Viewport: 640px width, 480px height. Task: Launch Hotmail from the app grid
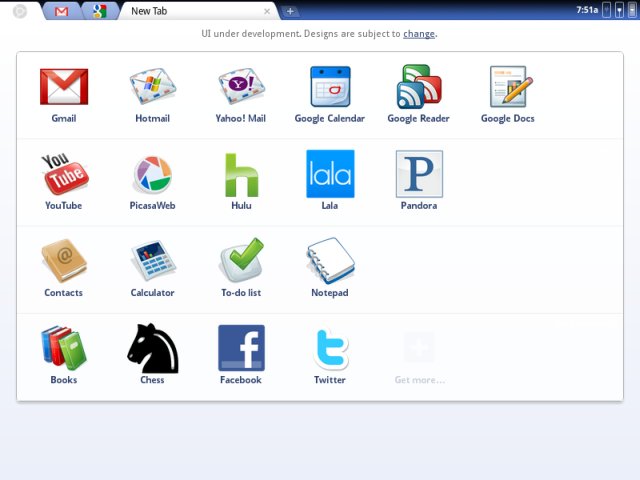point(152,88)
